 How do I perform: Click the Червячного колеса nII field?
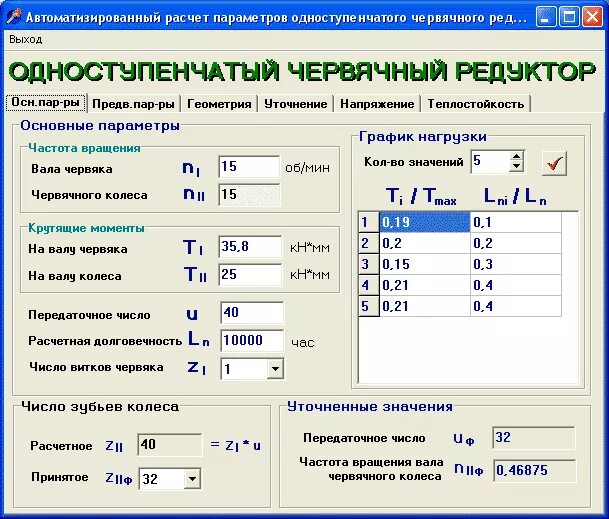point(249,195)
